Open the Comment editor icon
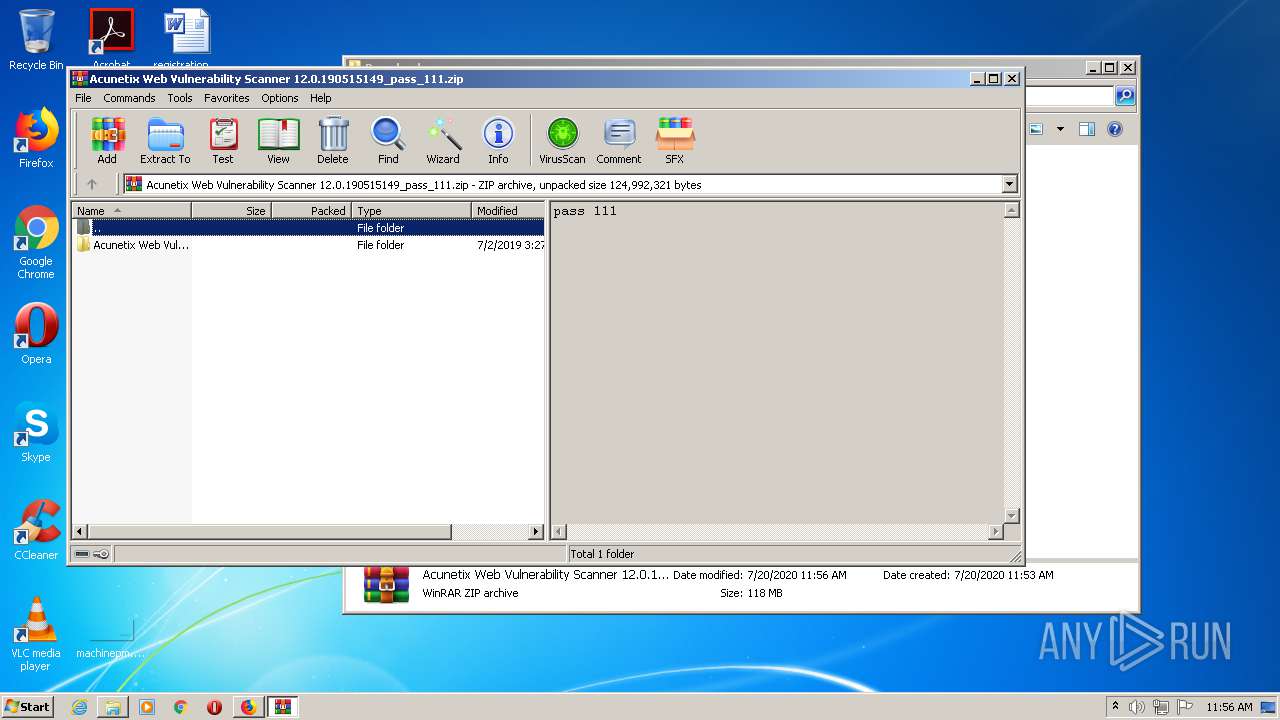This screenshot has height=720, width=1280. 619,140
